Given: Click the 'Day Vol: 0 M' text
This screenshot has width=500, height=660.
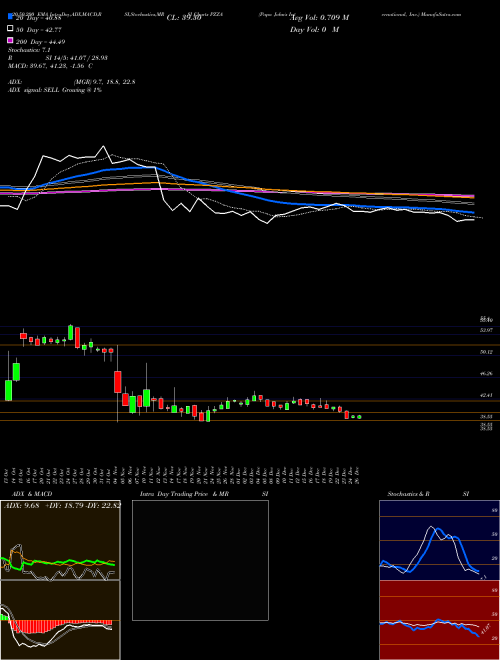Looking at the screenshot, I should click(314, 29).
